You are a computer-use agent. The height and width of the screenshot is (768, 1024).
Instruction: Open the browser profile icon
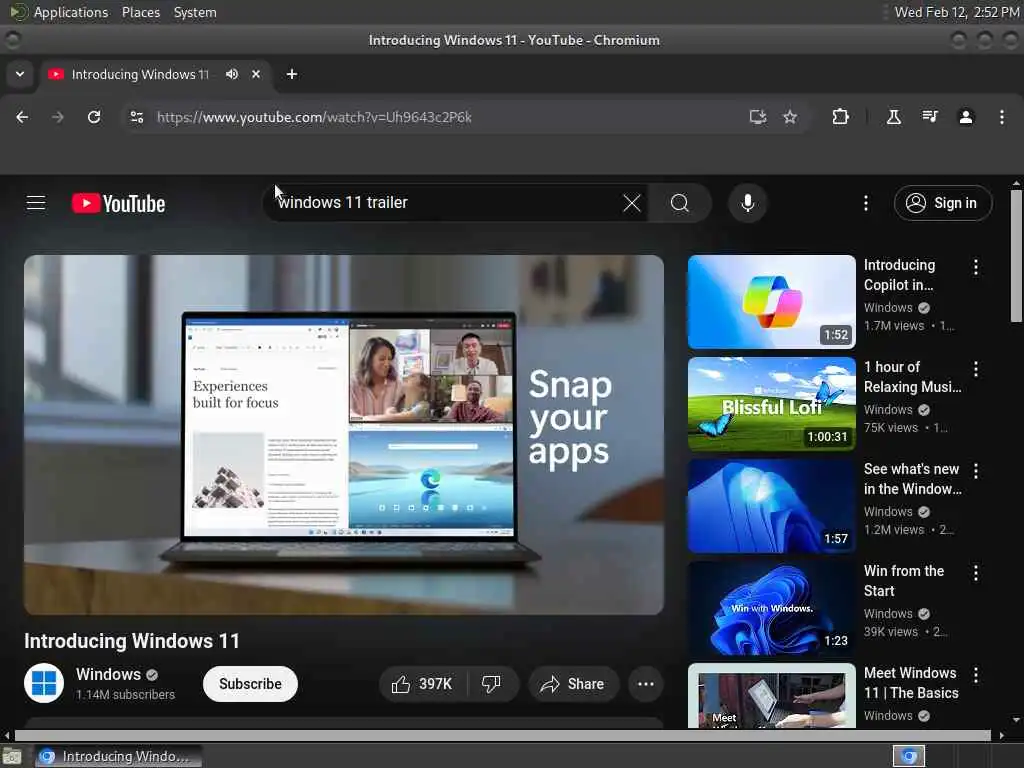click(966, 117)
